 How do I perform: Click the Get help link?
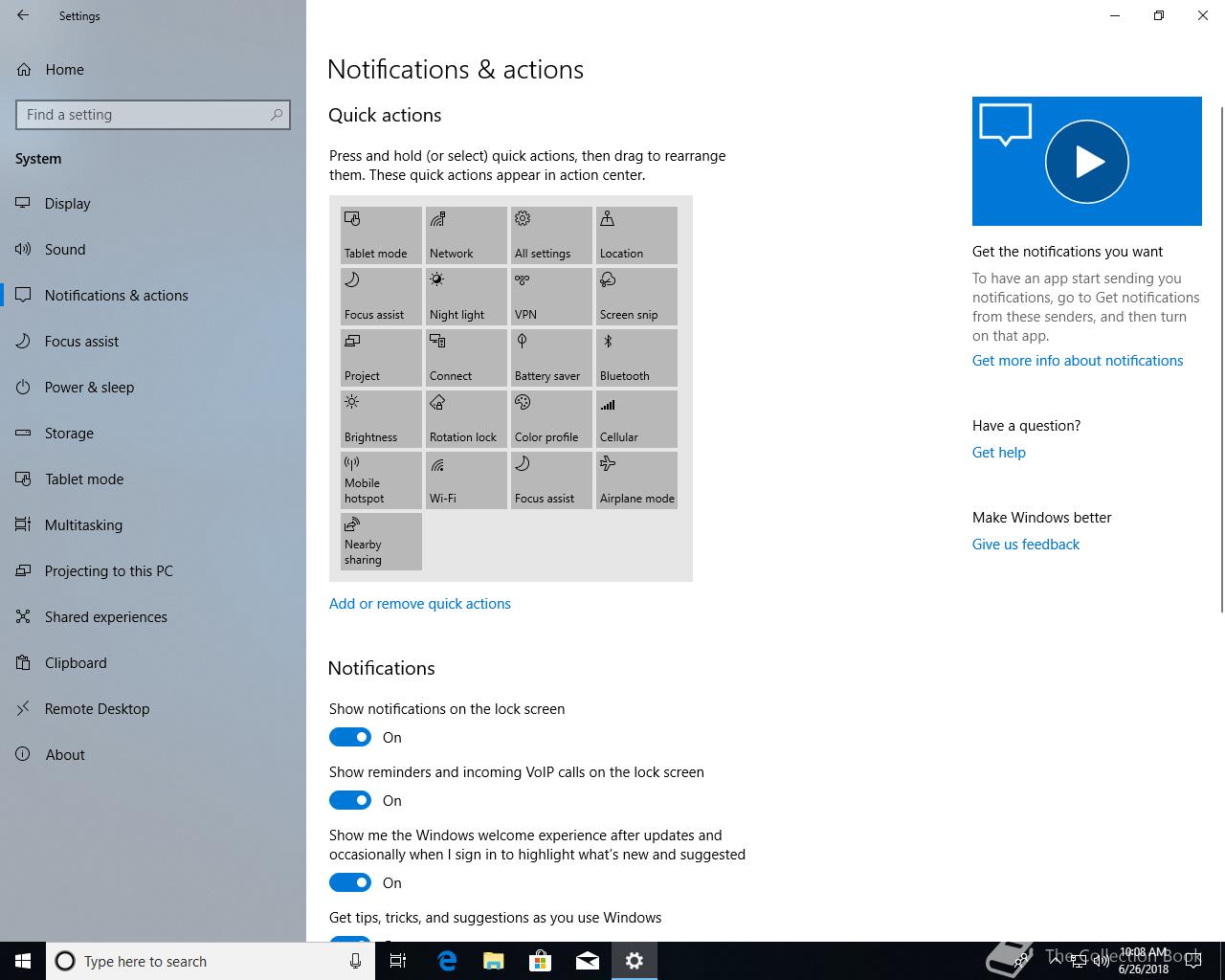[999, 453]
